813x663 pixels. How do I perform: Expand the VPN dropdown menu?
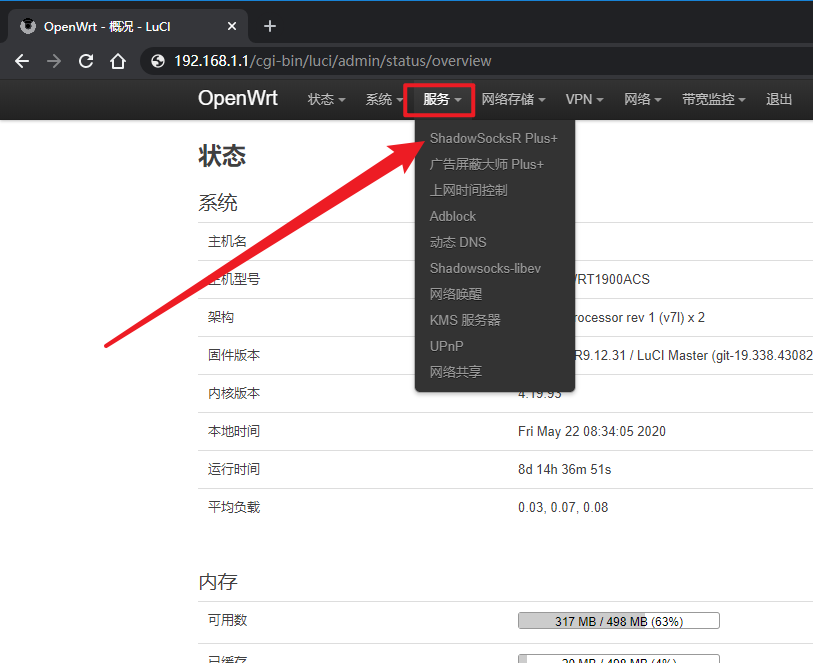click(x=584, y=99)
